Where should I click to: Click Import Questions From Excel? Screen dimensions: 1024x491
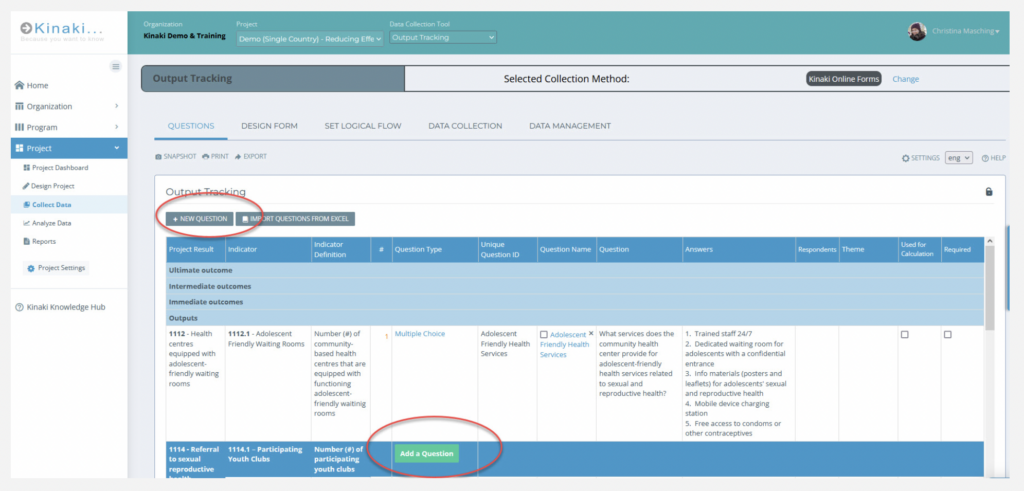pyautogui.click(x=295, y=219)
